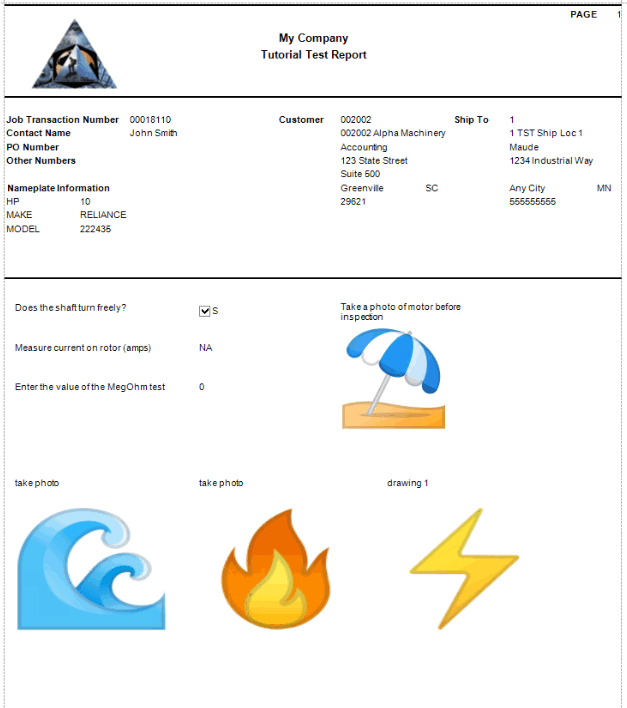Click "1 TST Ship Loc 1" text
Viewport: 627px width, 708px height.
pos(546,133)
